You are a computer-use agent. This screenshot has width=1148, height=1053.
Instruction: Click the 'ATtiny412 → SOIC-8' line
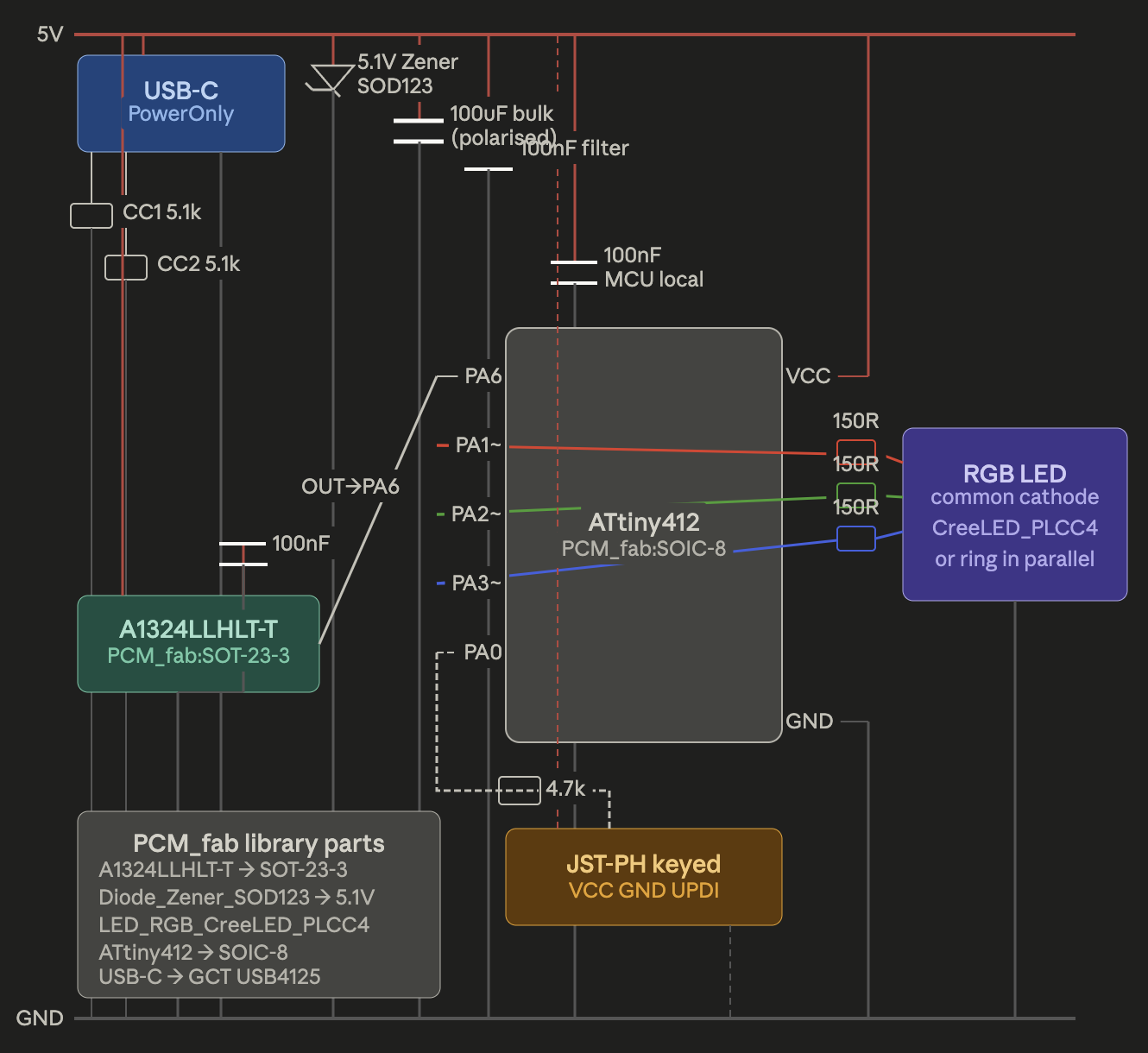(x=193, y=953)
